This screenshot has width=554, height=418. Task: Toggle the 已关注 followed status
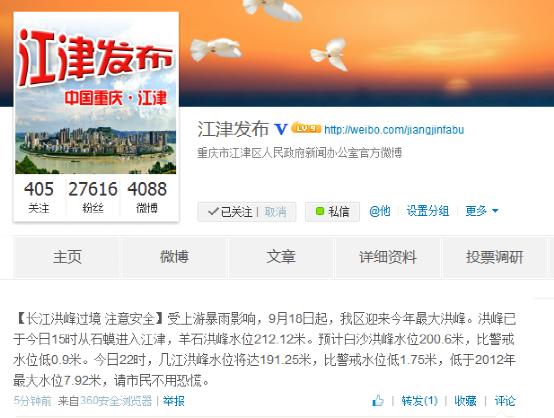pos(230,212)
